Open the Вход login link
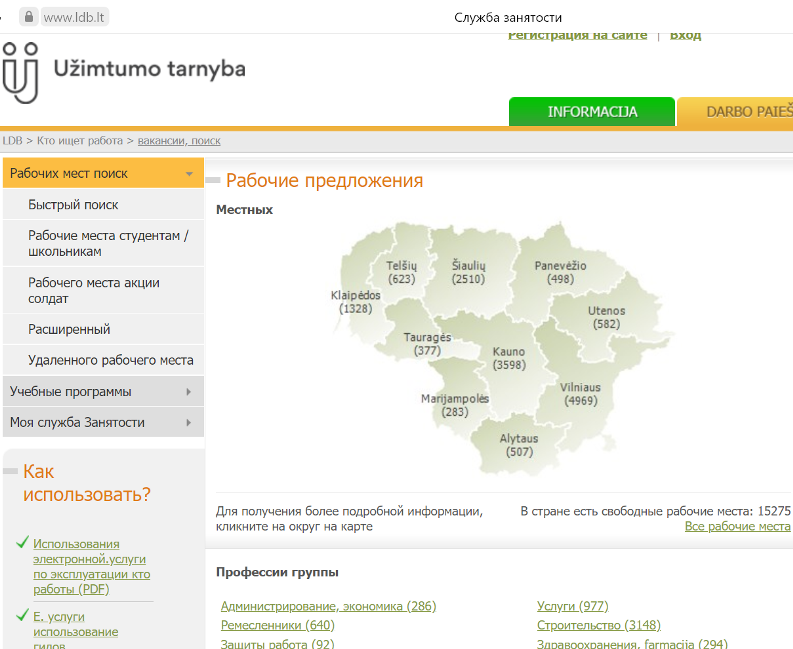Image resolution: width=793 pixels, height=649 pixels. [x=685, y=35]
